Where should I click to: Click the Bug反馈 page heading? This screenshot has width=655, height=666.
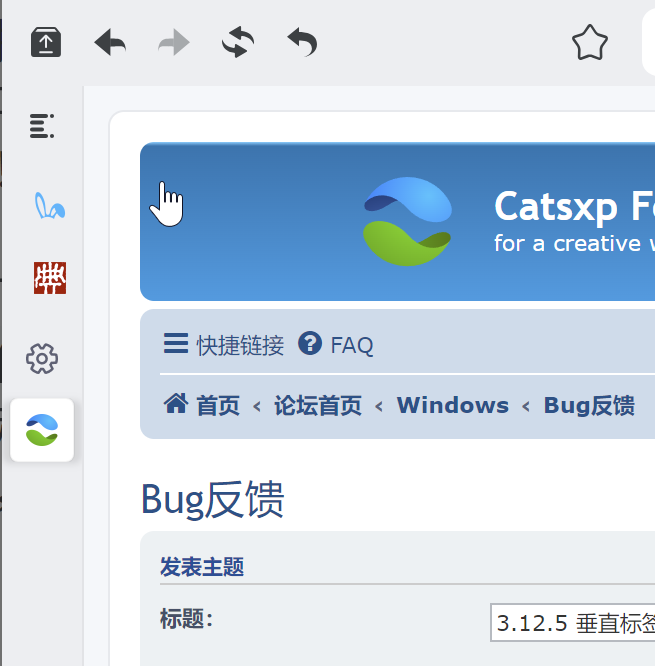tap(212, 500)
